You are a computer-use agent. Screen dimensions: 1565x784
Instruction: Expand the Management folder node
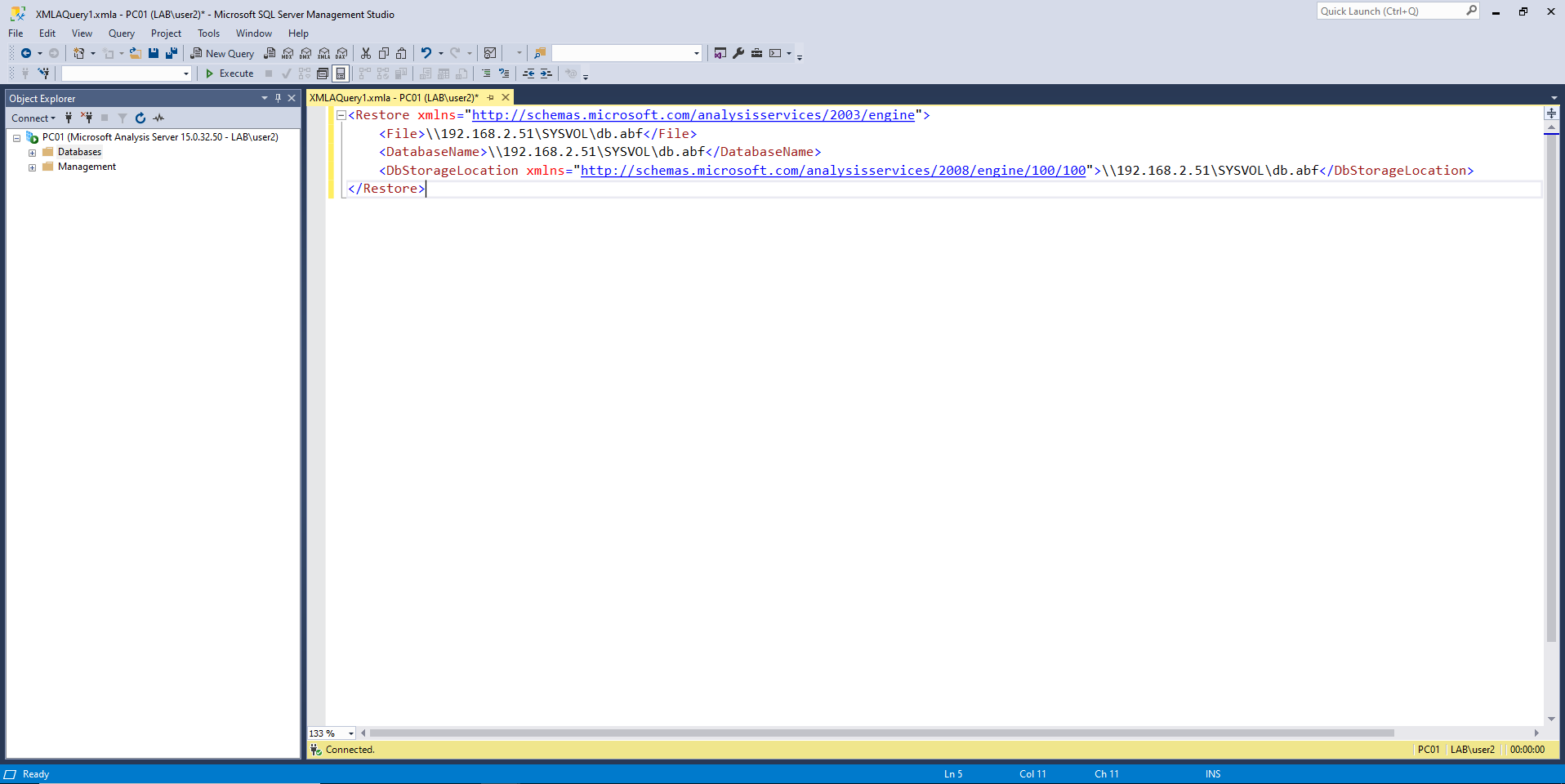[32, 167]
